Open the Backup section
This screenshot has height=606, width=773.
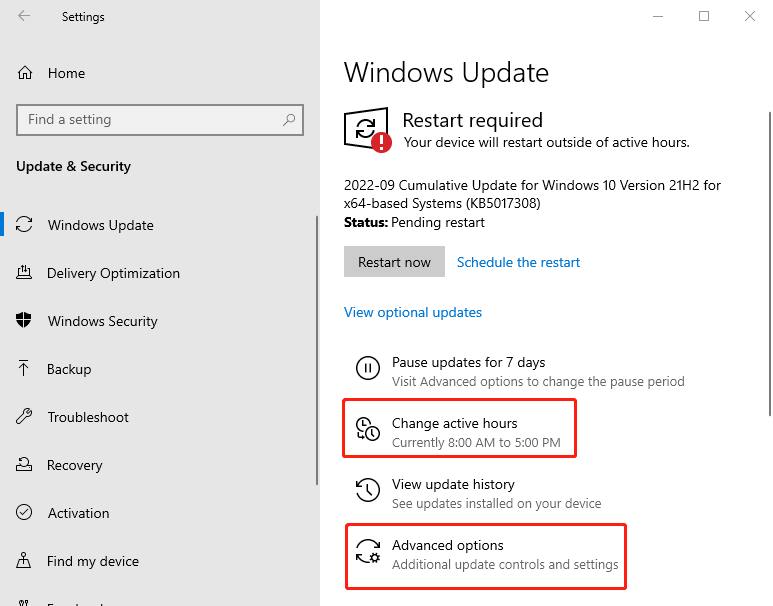tap(69, 369)
